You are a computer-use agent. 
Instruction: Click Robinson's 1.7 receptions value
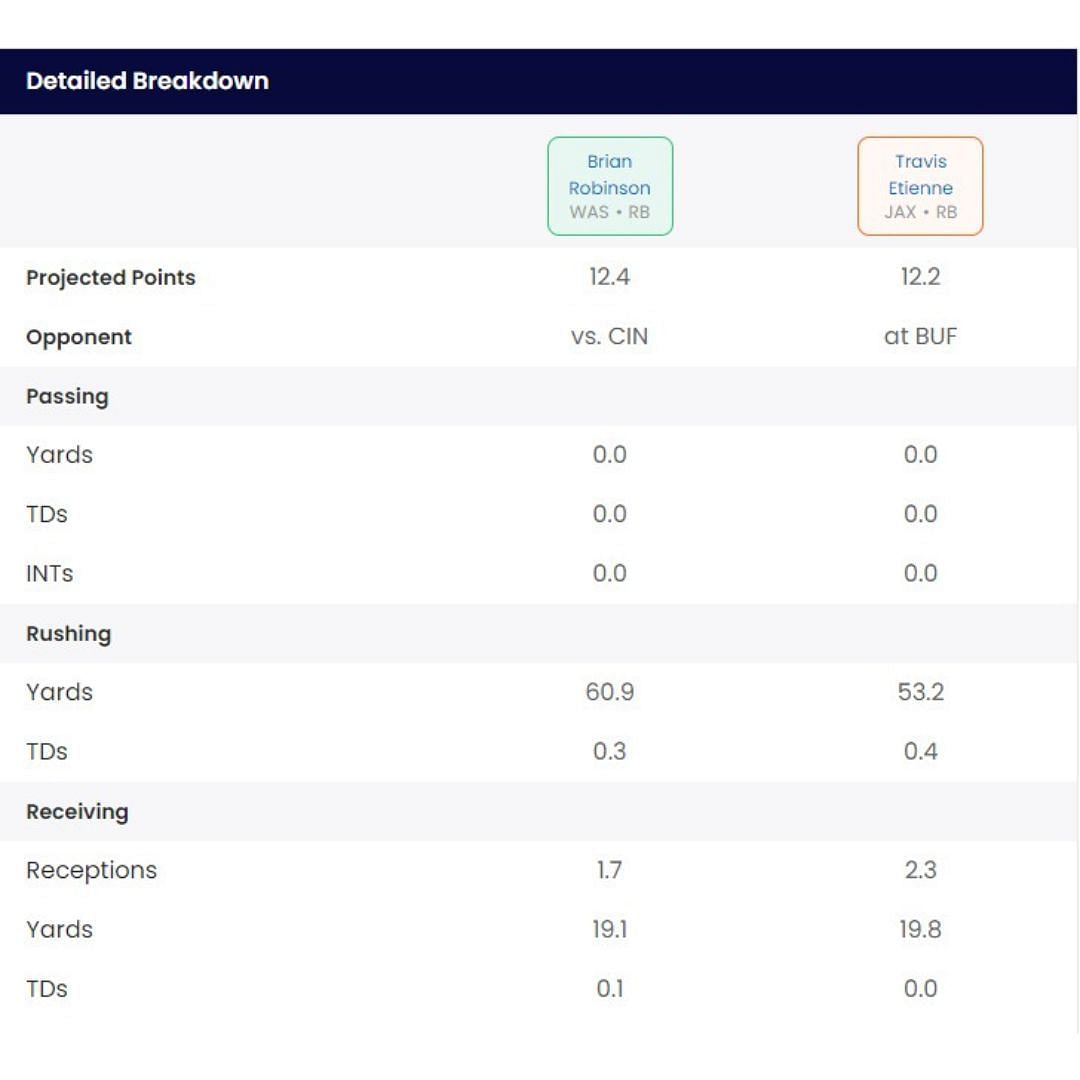pyautogui.click(x=609, y=870)
